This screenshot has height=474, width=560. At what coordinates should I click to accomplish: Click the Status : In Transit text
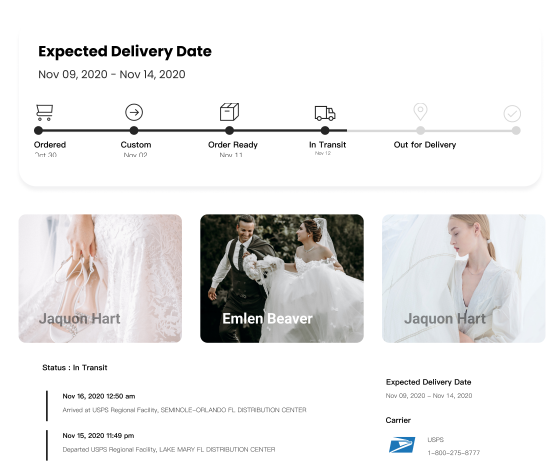click(75, 368)
